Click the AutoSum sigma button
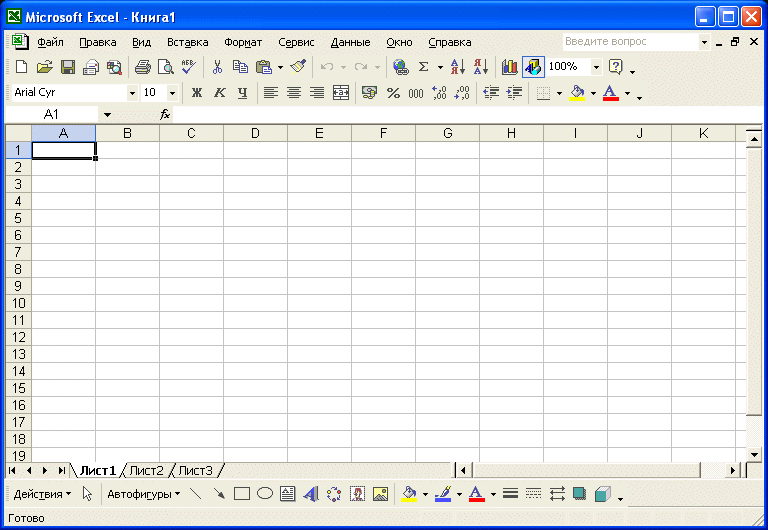 tap(424, 67)
